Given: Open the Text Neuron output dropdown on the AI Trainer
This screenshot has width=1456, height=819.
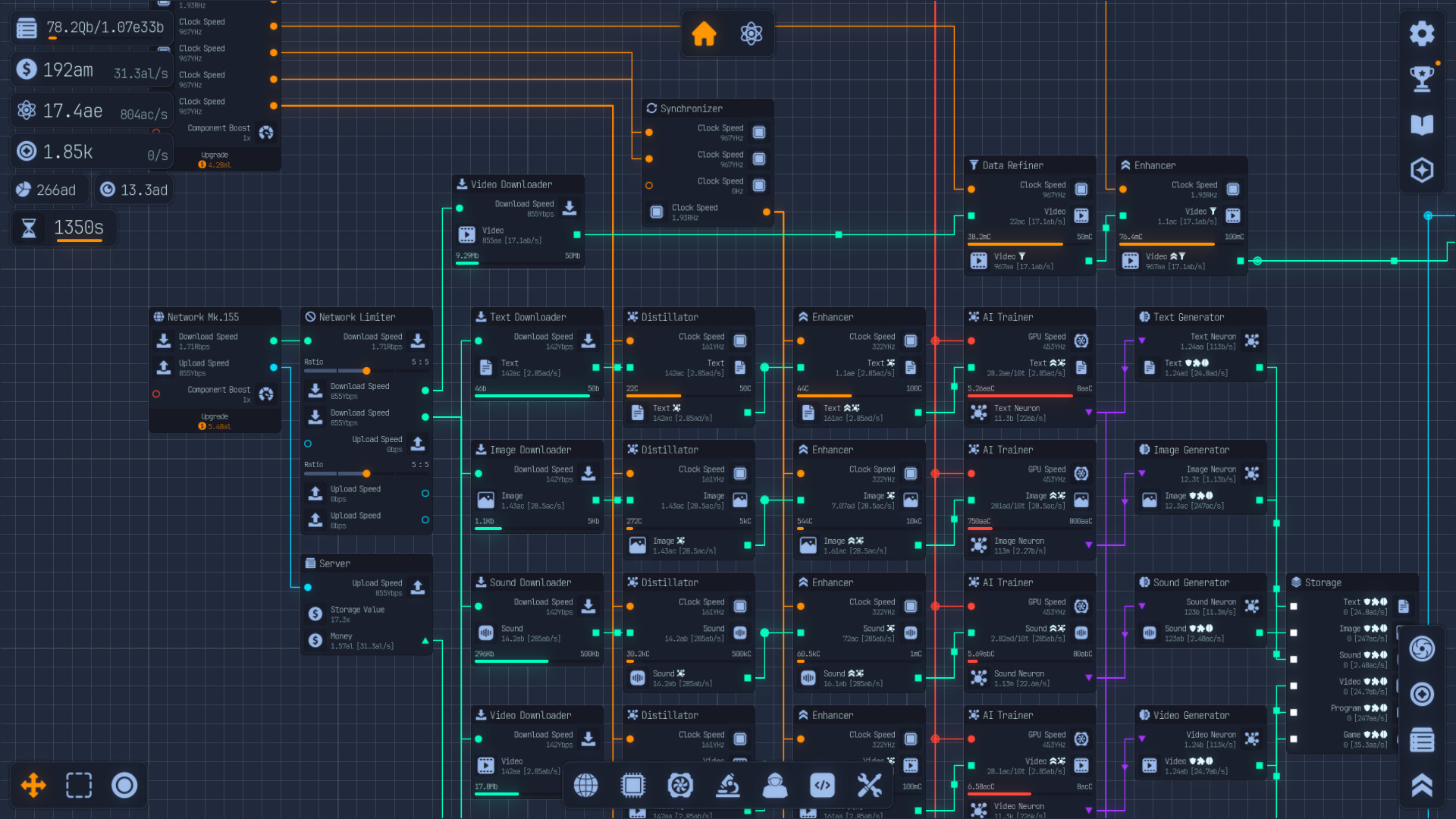Looking at the screenshot, I should (x=1090, y=412).
